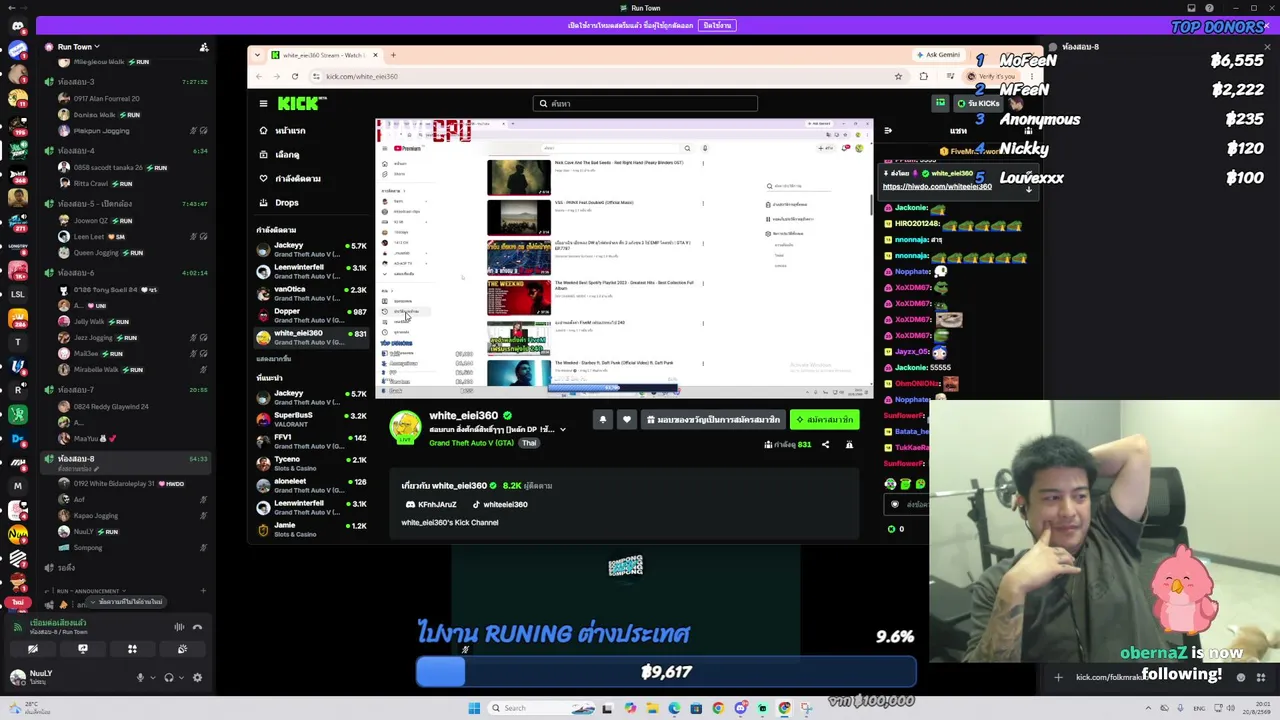Open Discord user settings gear
Screen dimensions: 1280x720
click(x=197, y=678)
